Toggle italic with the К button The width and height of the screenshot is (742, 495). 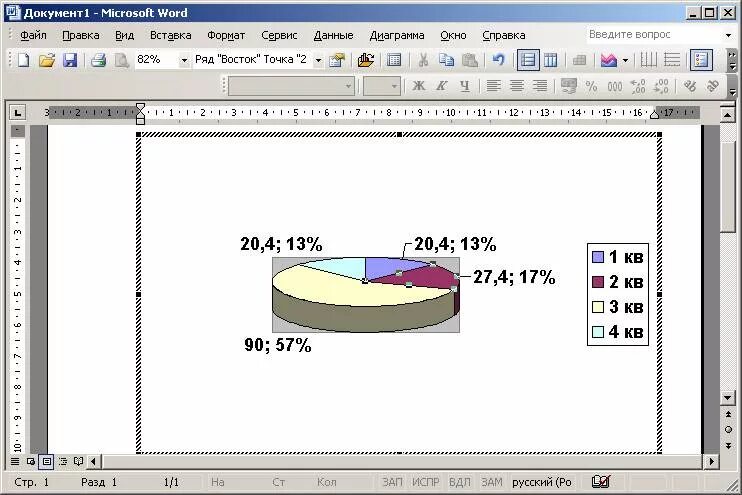442,86
